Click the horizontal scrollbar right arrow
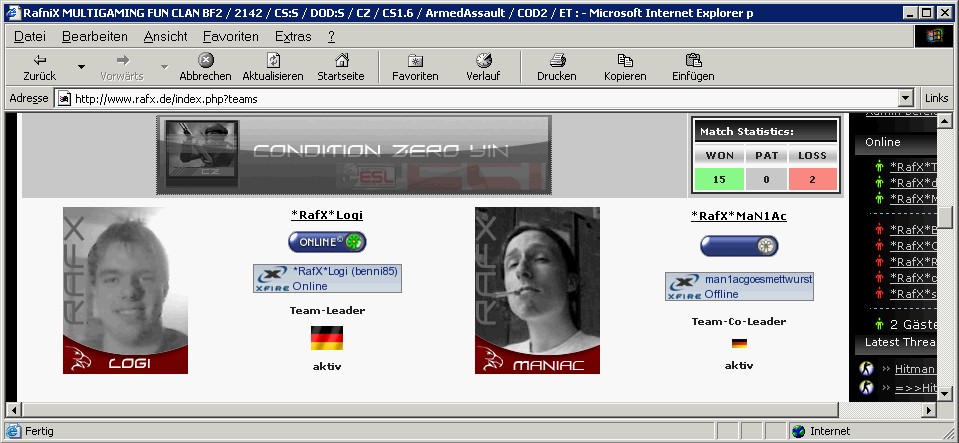The image size is (959, 443). (x=930, y=409)
